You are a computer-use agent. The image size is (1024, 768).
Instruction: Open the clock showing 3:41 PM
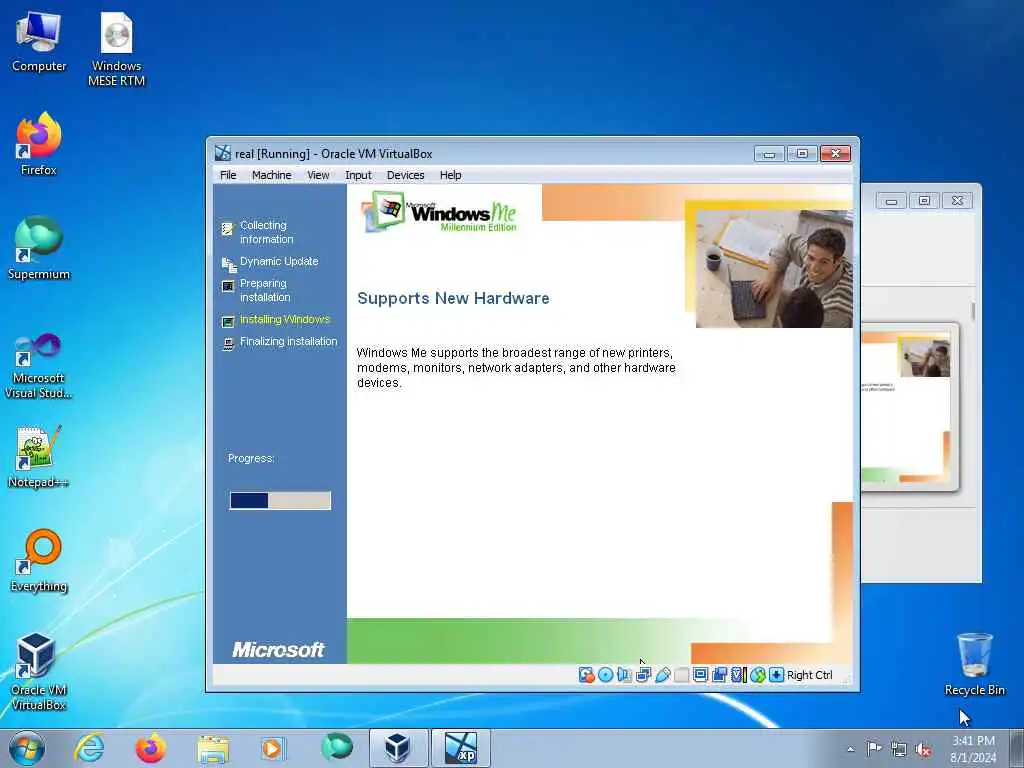pyautogui.click(x=973, y=749)
